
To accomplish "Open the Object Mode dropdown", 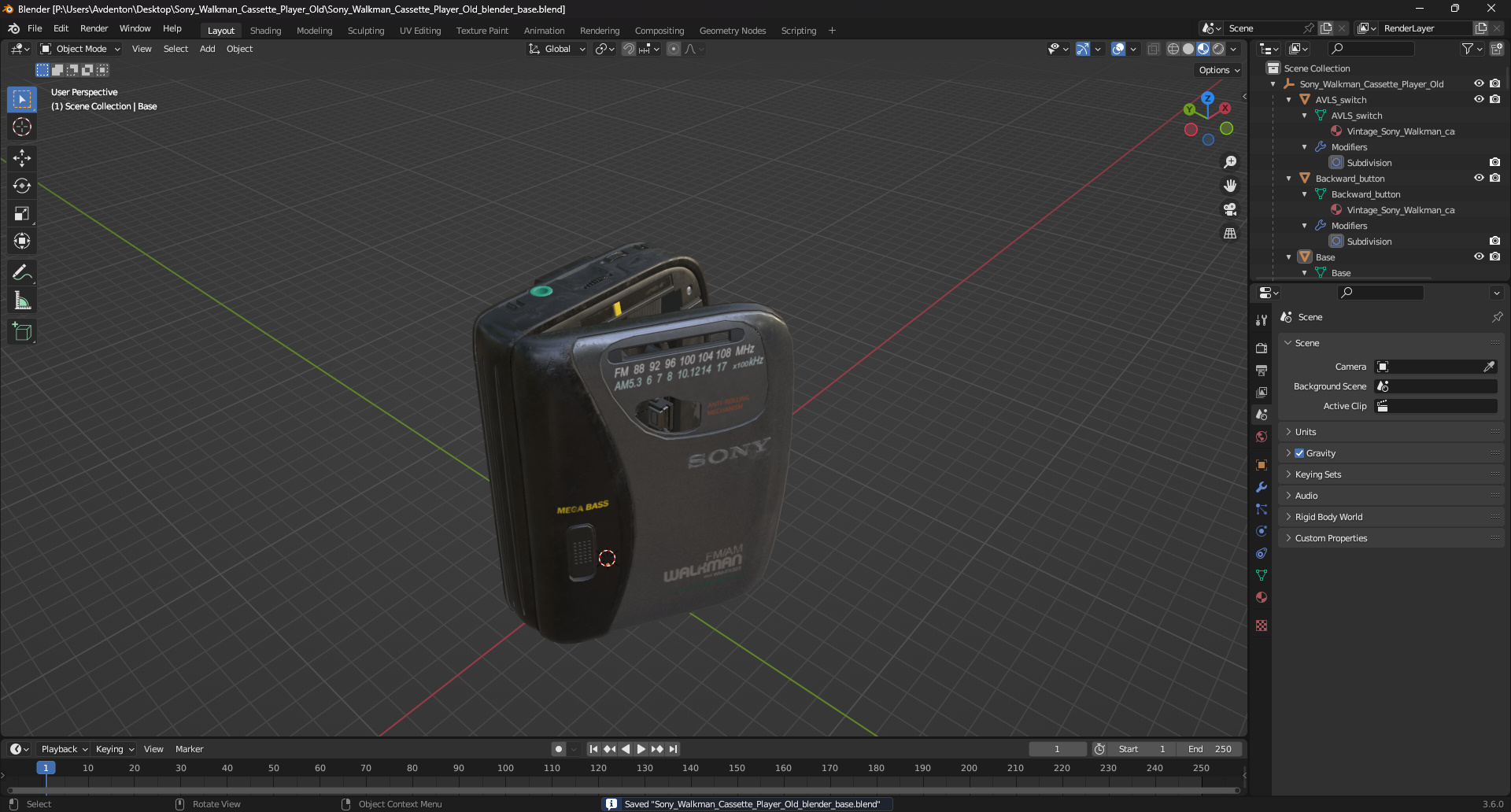I will pos(80,49).
